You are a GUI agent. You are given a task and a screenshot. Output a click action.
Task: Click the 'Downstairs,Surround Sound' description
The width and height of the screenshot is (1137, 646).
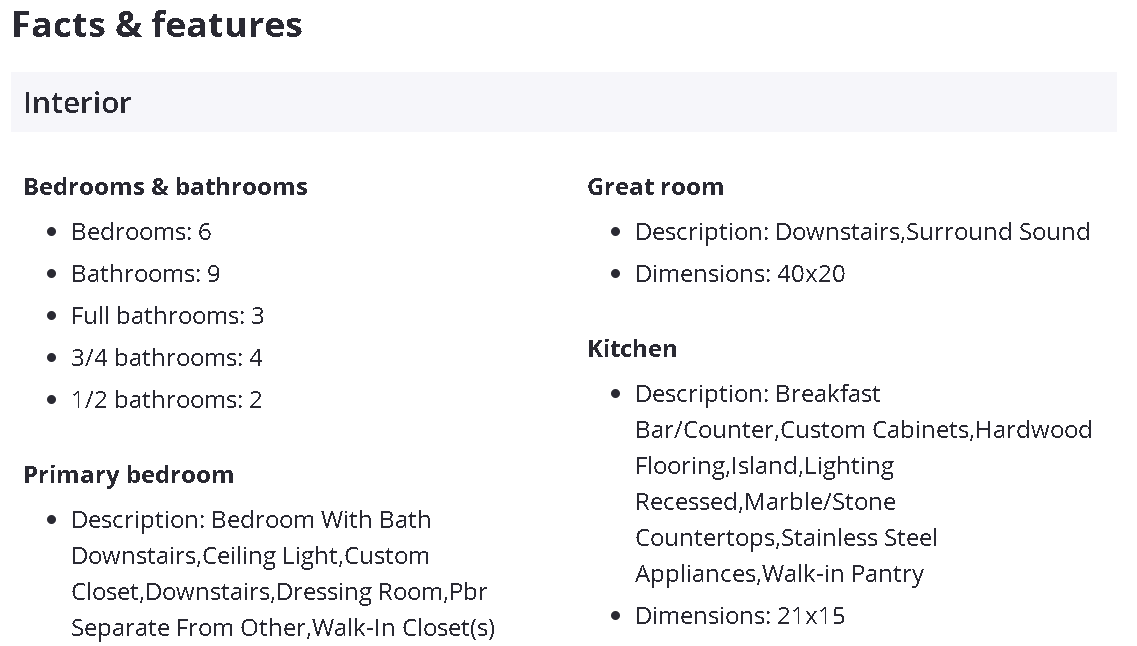tap(932, 232)
